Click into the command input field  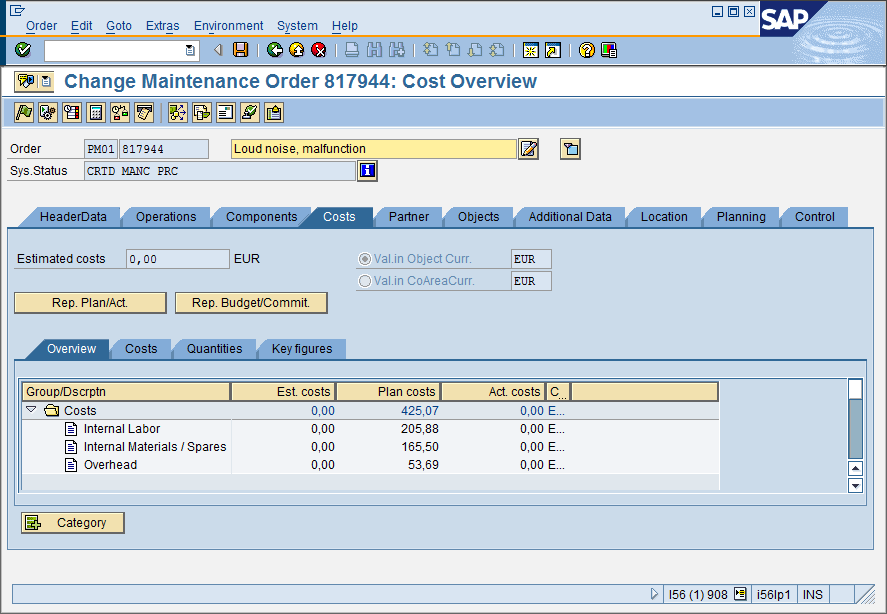[x=115, y=50]
